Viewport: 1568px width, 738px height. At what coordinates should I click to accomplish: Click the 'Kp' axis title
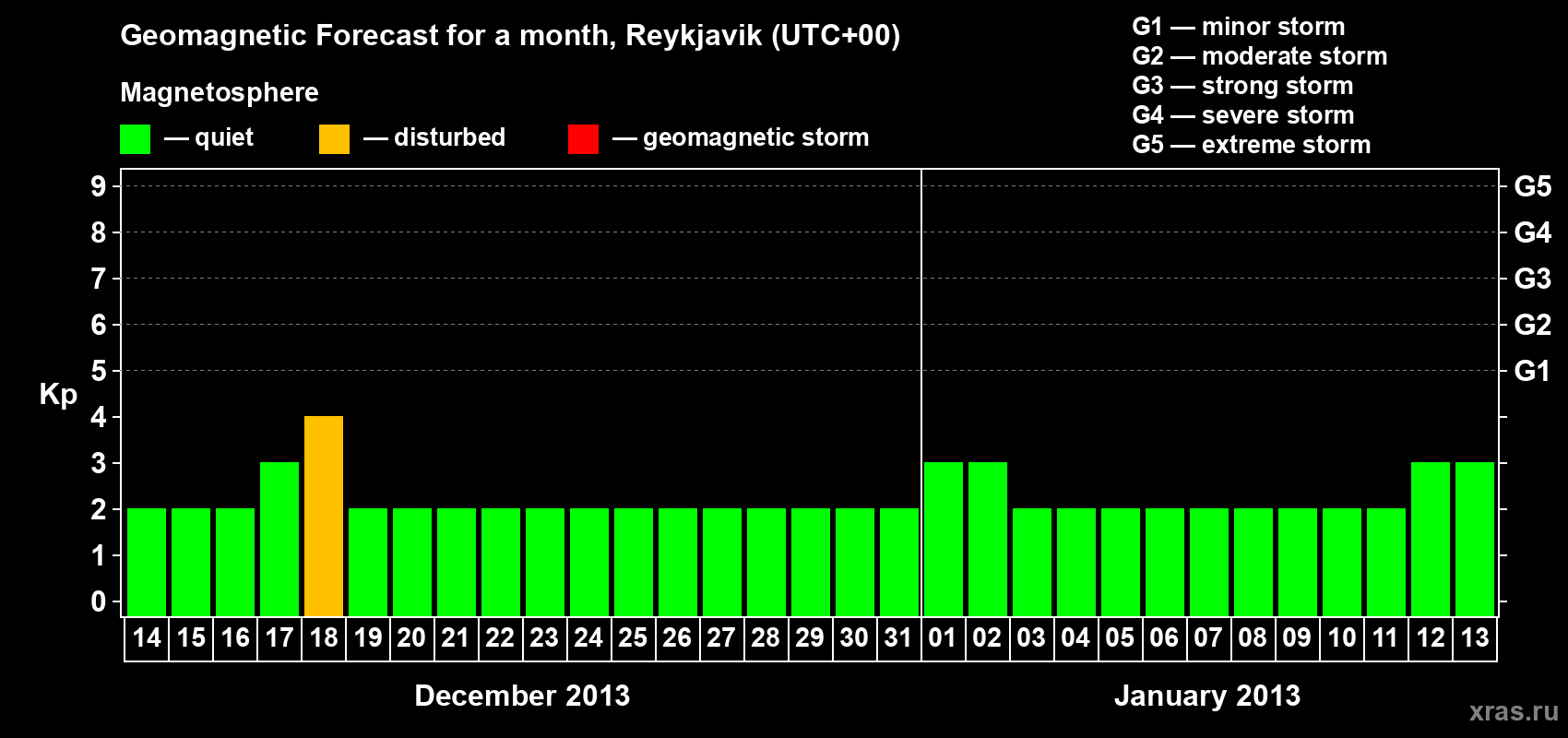tap(58, 395)
